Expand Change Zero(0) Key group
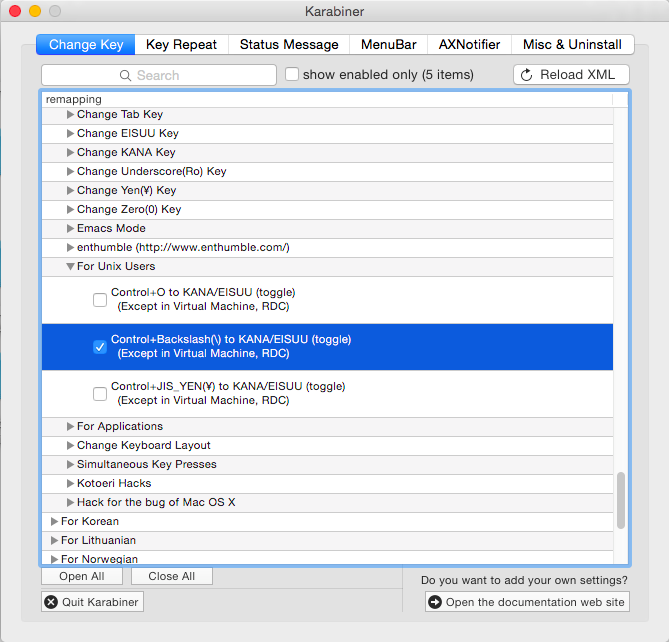 [70, 209]
